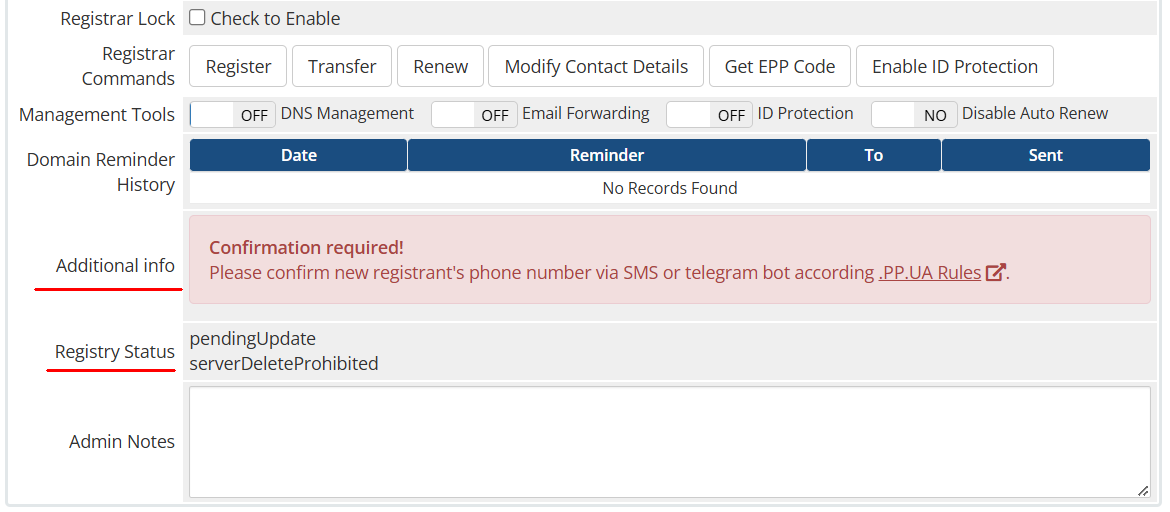Toggle the Disable Auto Renew switch
Screen dimensions: 1170x512
914,115
